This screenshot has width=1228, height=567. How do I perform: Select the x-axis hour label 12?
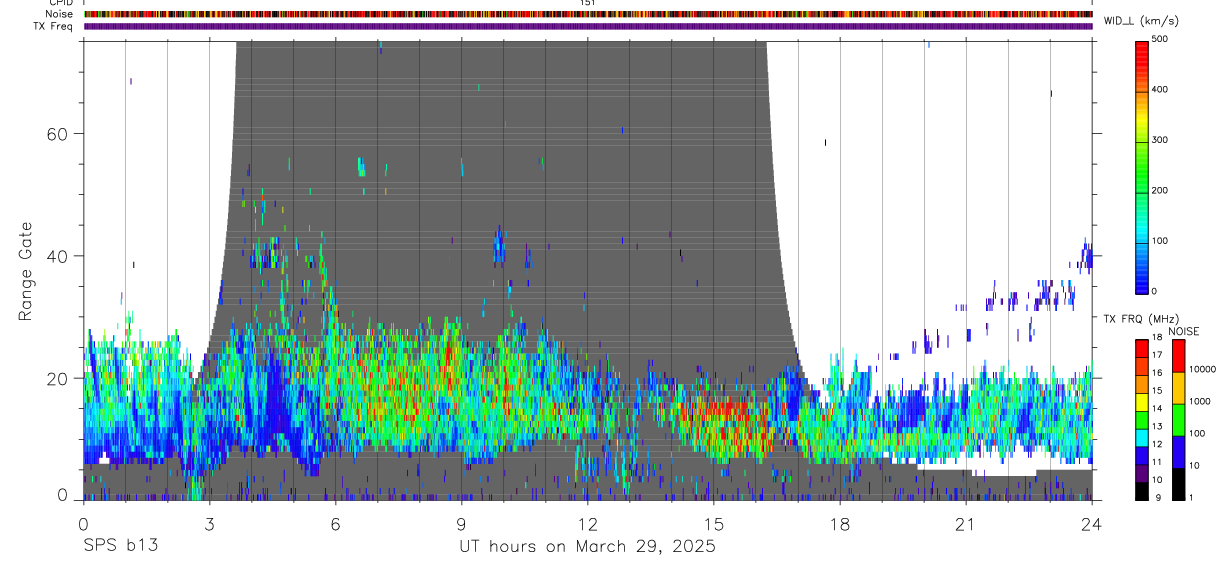[x=588, y=524]
